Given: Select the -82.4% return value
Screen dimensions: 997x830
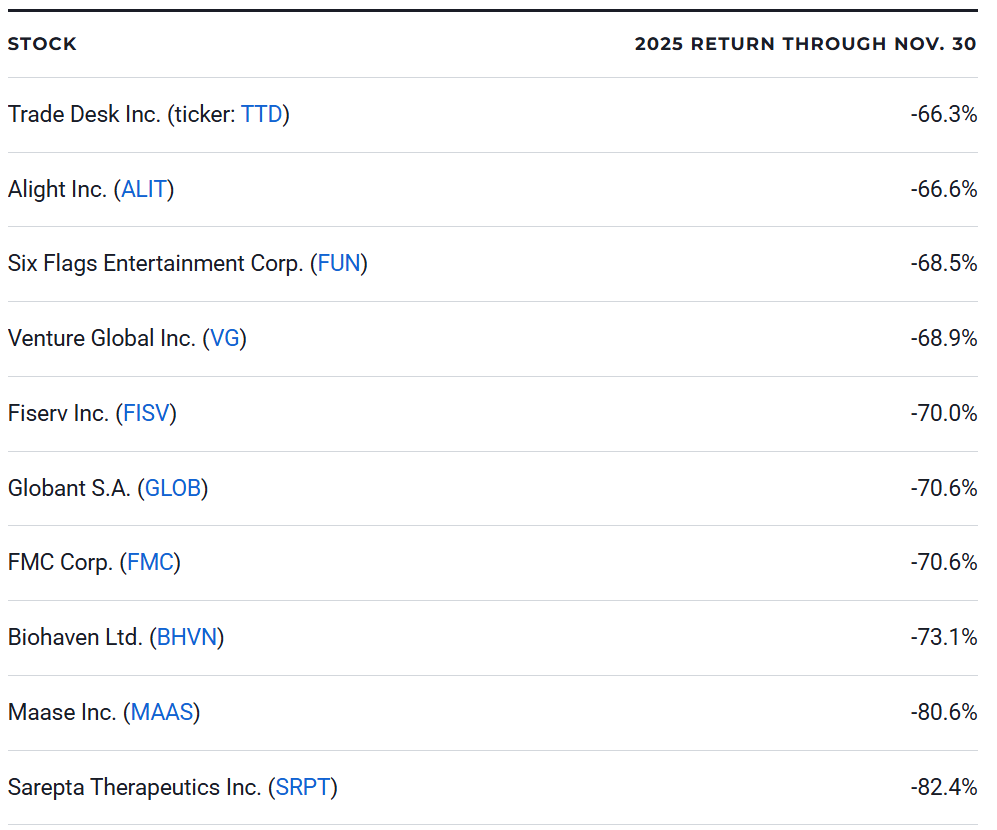Looking at the screenshot, I should [944, 787].
